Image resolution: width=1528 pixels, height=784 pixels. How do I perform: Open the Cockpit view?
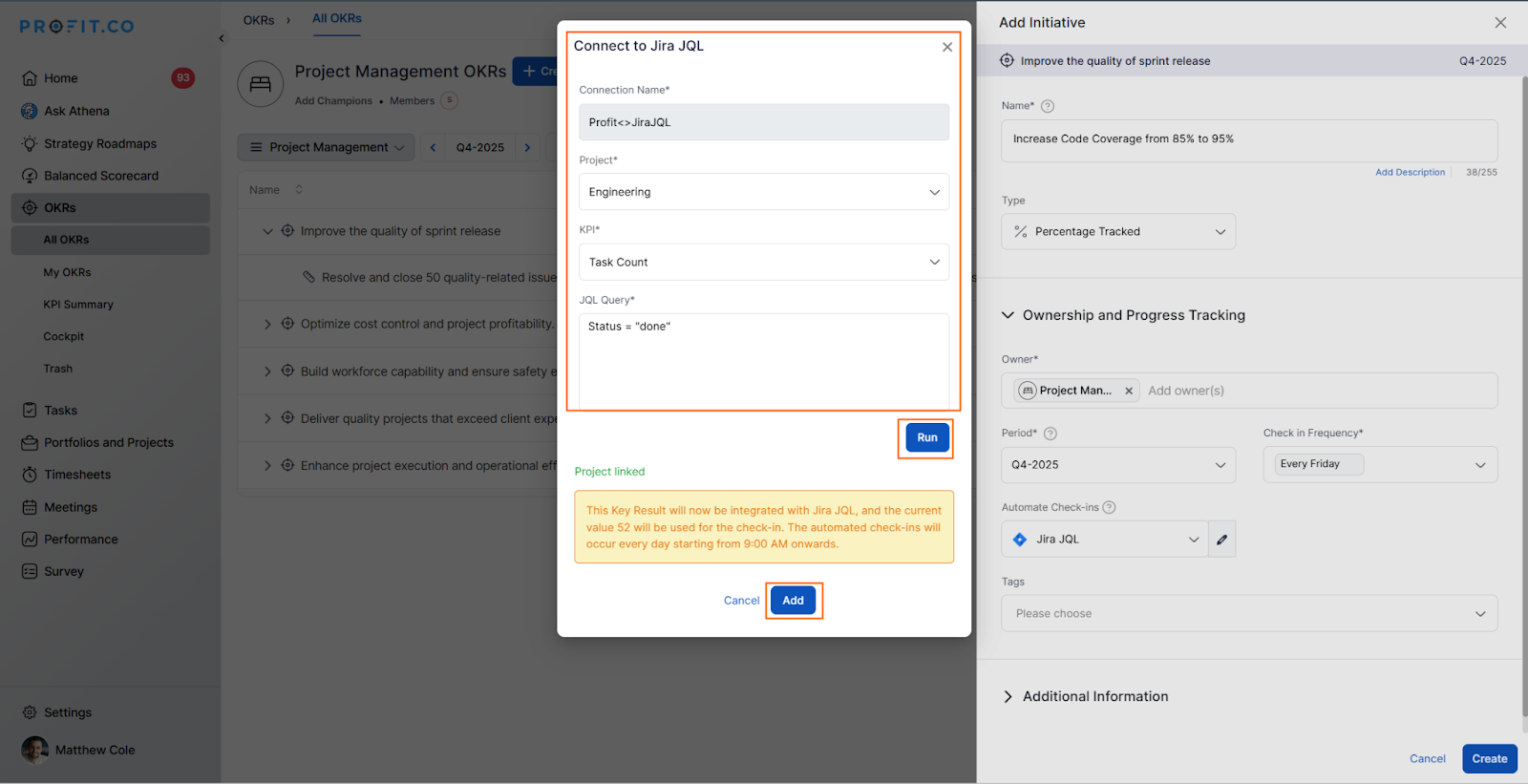tap(64, 336)
